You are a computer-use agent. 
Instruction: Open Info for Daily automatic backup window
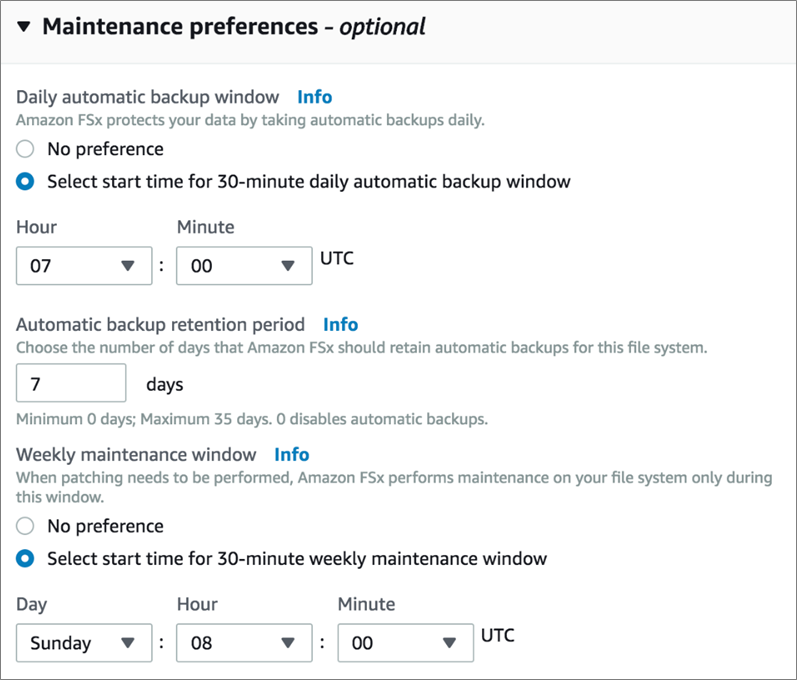click(314, 97)
